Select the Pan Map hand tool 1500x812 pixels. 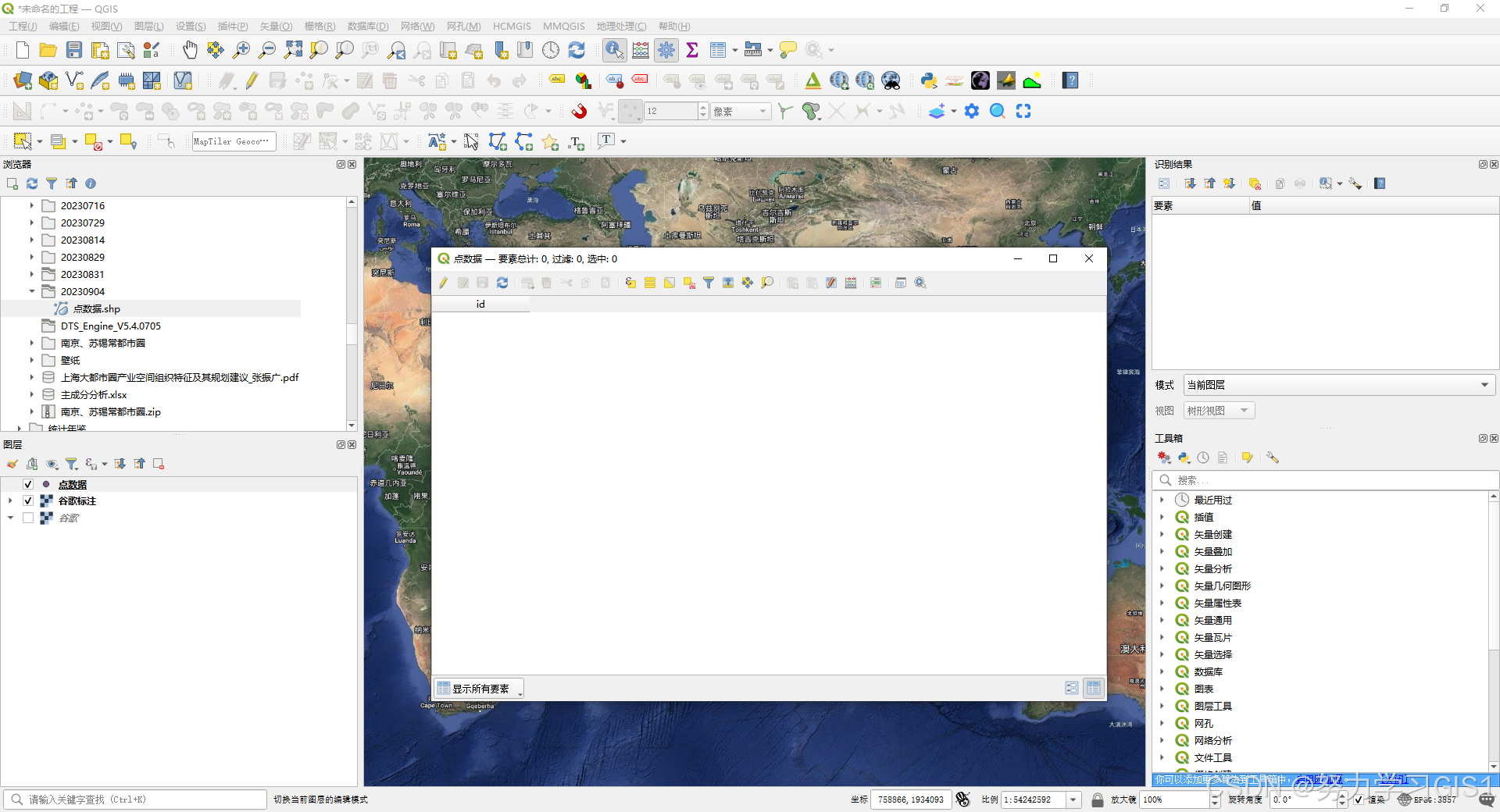pos(190,51)
